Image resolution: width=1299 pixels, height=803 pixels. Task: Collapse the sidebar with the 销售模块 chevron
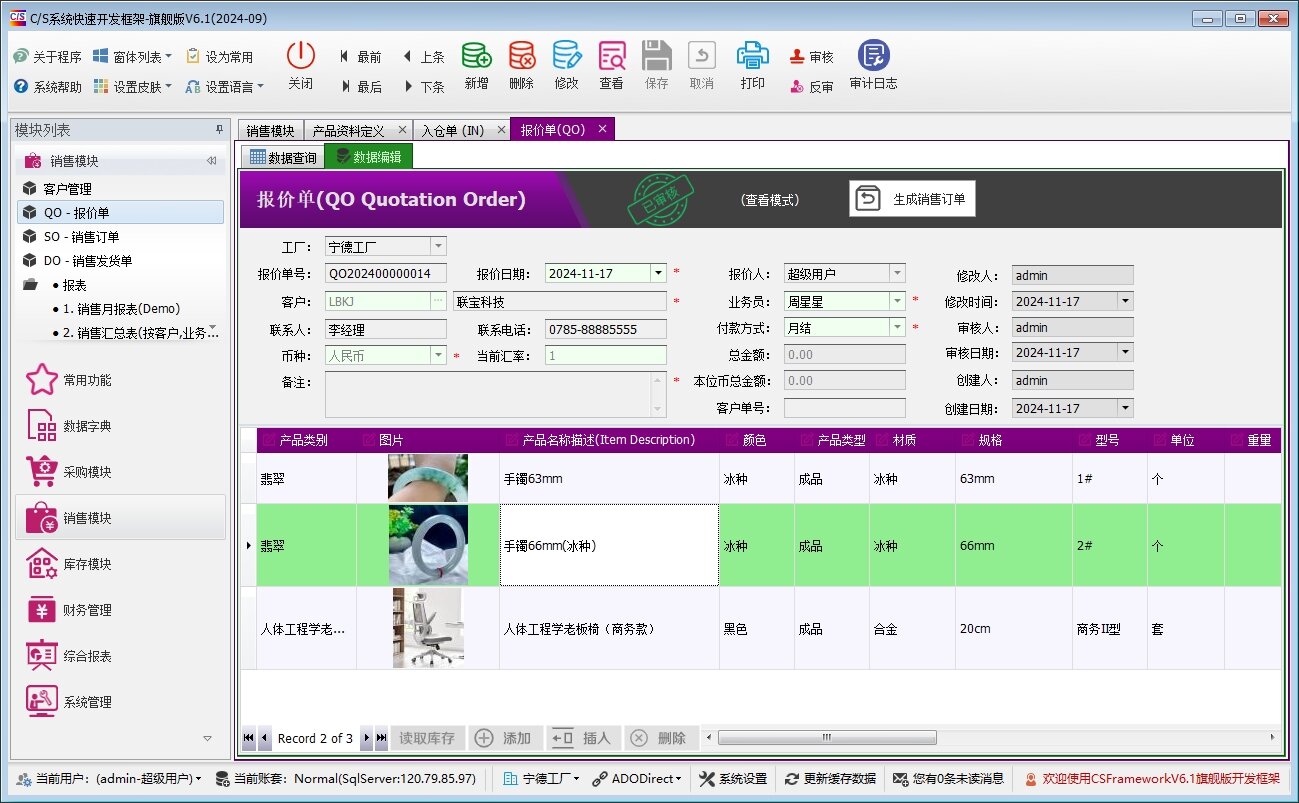tap(212, 158)
